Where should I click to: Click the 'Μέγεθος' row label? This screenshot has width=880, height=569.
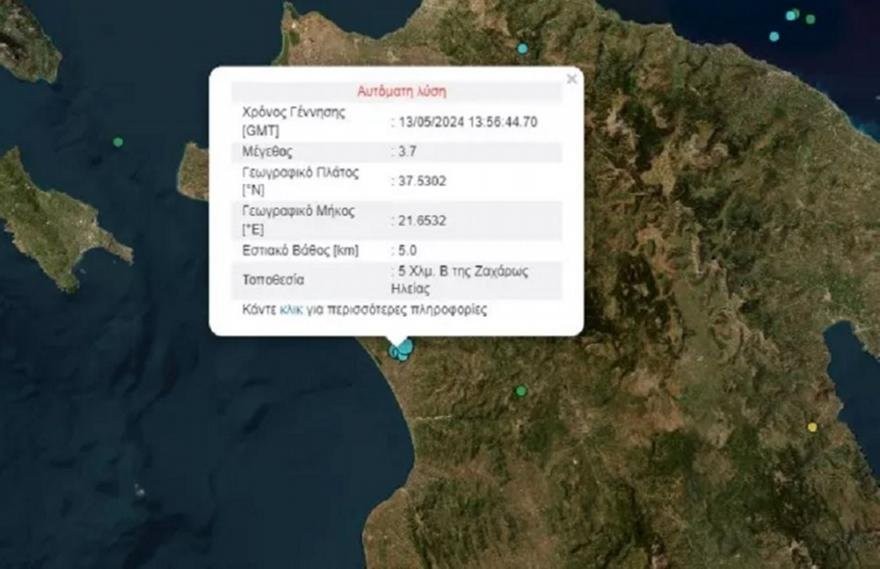pos(268,152)
